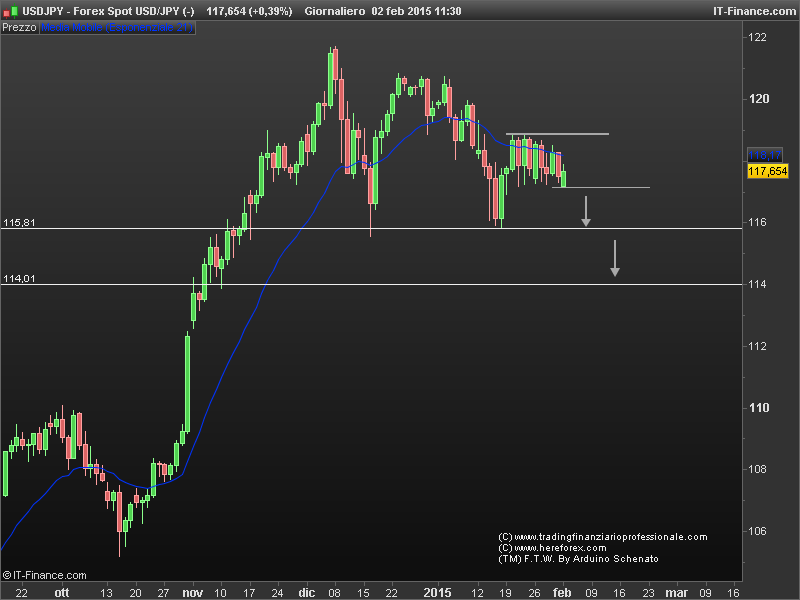Click the feb month label on date axis
This screenshot has width=800, height=600.
coord(562,593)
